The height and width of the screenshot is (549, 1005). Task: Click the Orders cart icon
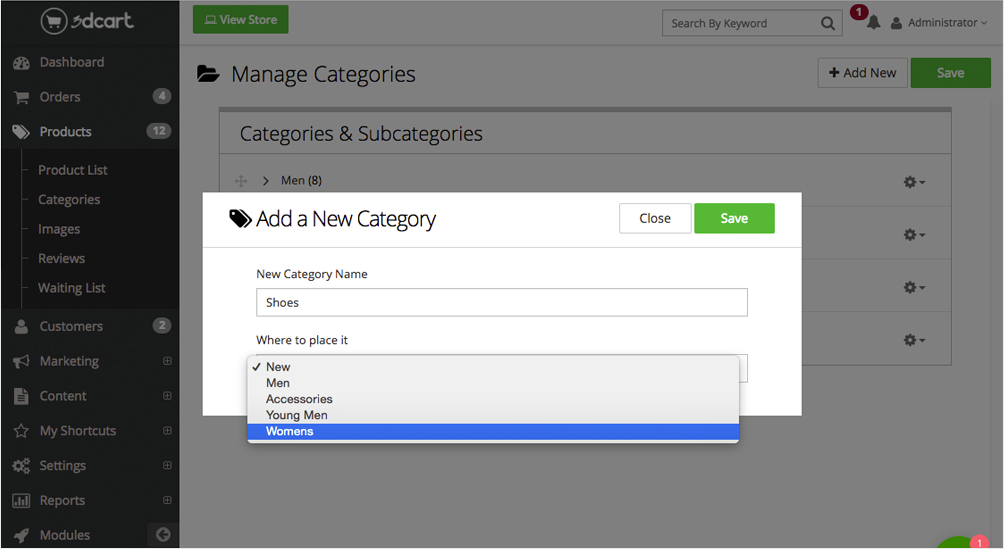coord(21,97)
